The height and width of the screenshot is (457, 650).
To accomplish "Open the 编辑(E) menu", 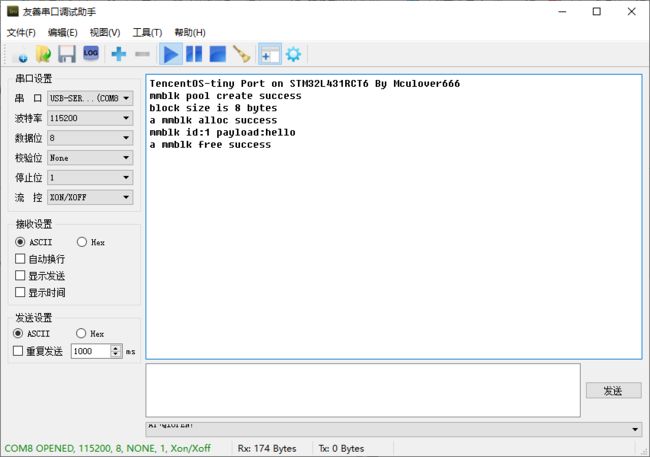I will pyautogui.click(x=63, y=33).
